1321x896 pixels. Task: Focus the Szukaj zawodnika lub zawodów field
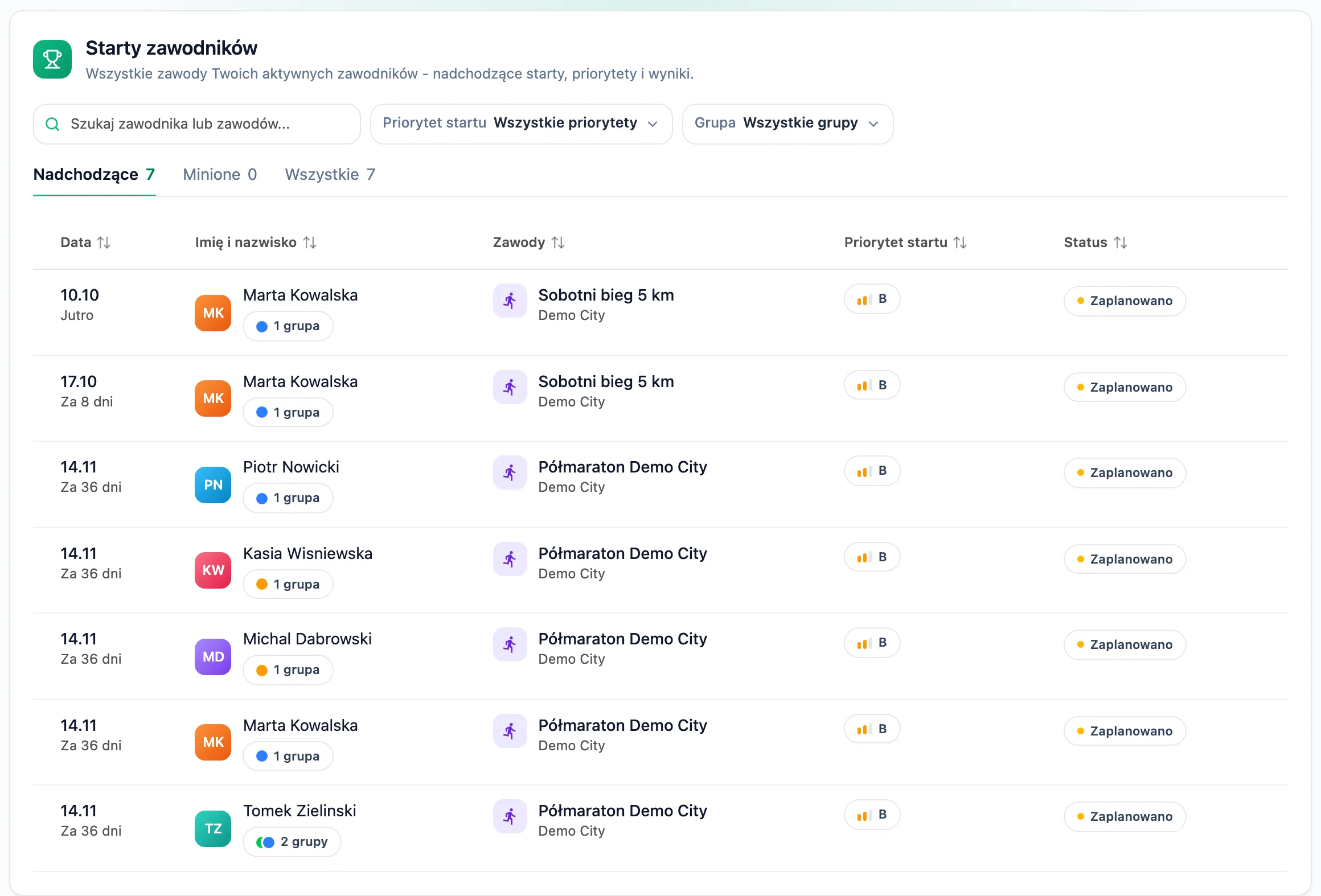click(x=197, y=124)
